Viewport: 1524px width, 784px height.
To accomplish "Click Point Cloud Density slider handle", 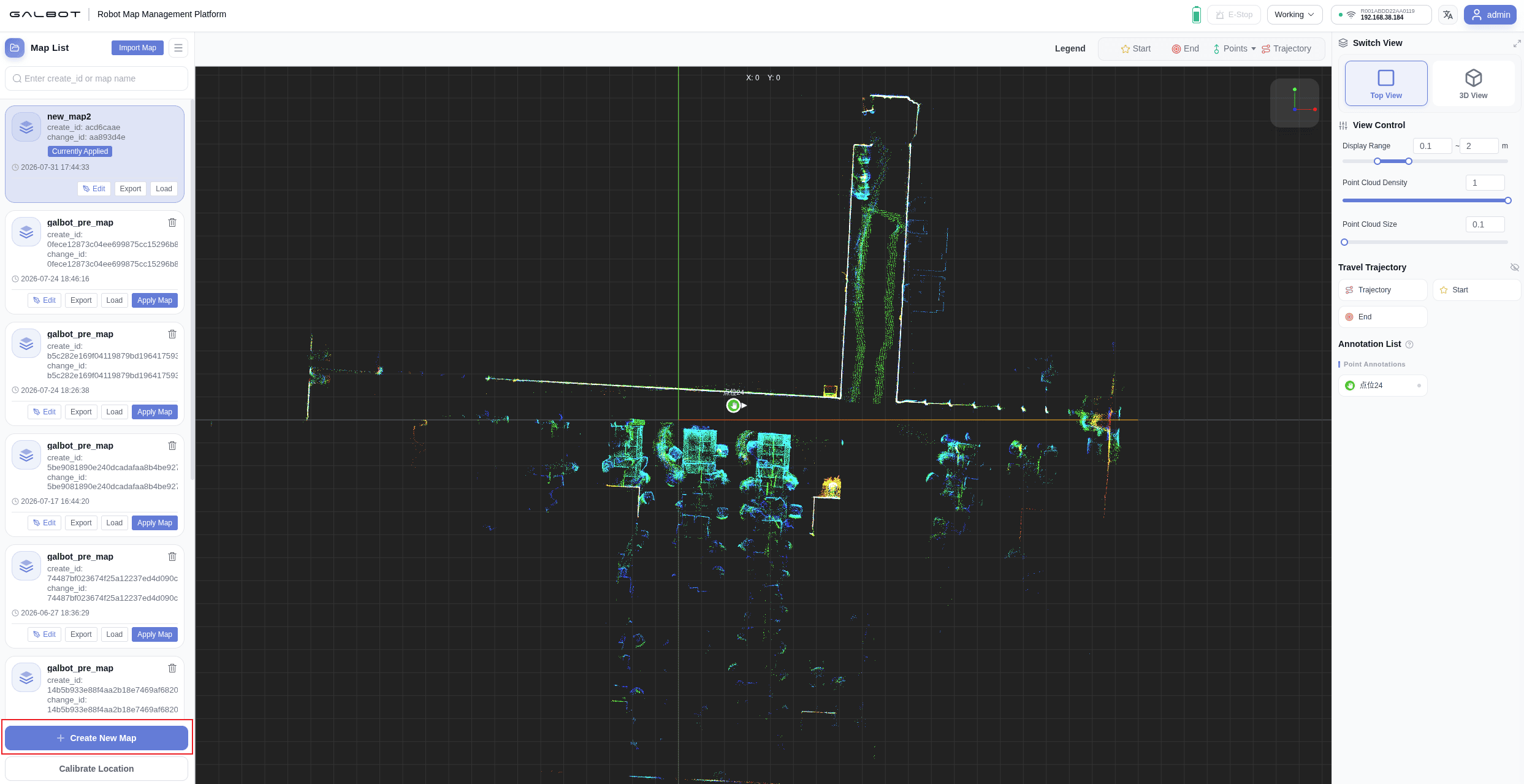I will [1508, 200].
